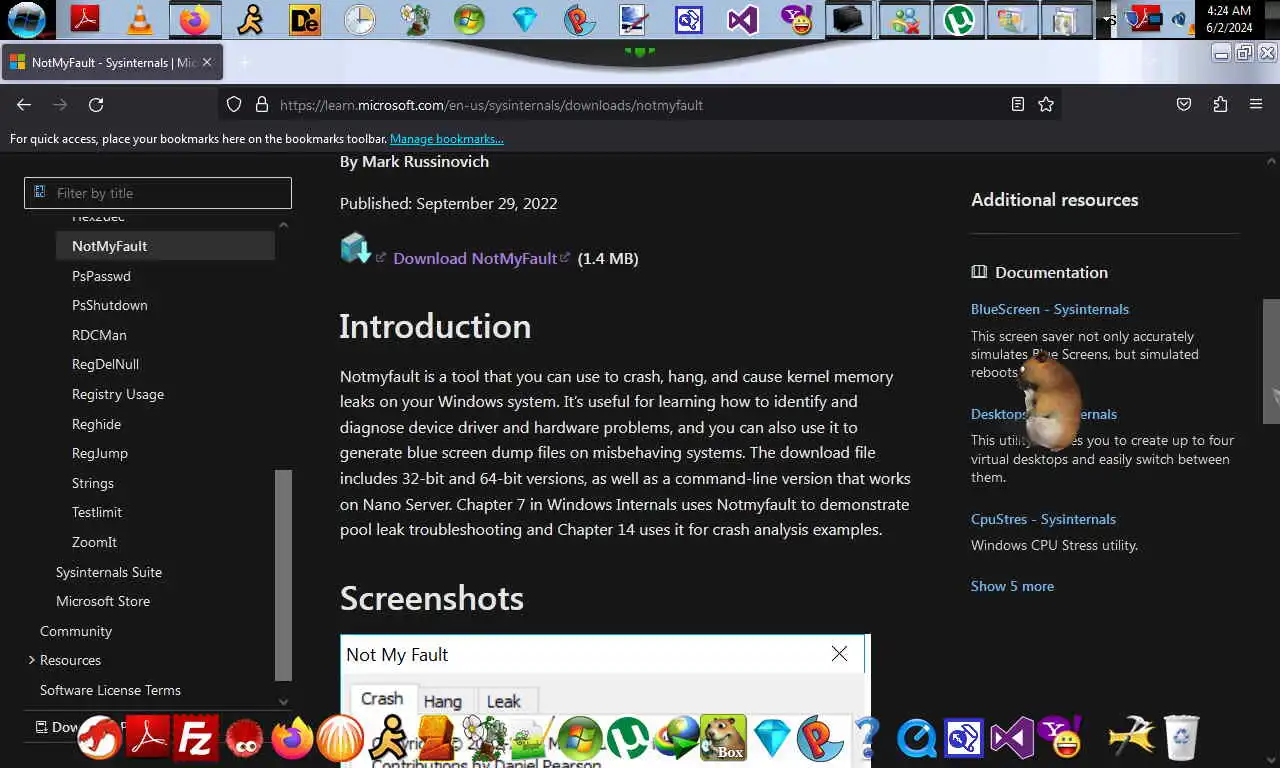Open Yahoo Messenger in the bottom dock
The image size is (1280, 768).
coord(1060,738)
